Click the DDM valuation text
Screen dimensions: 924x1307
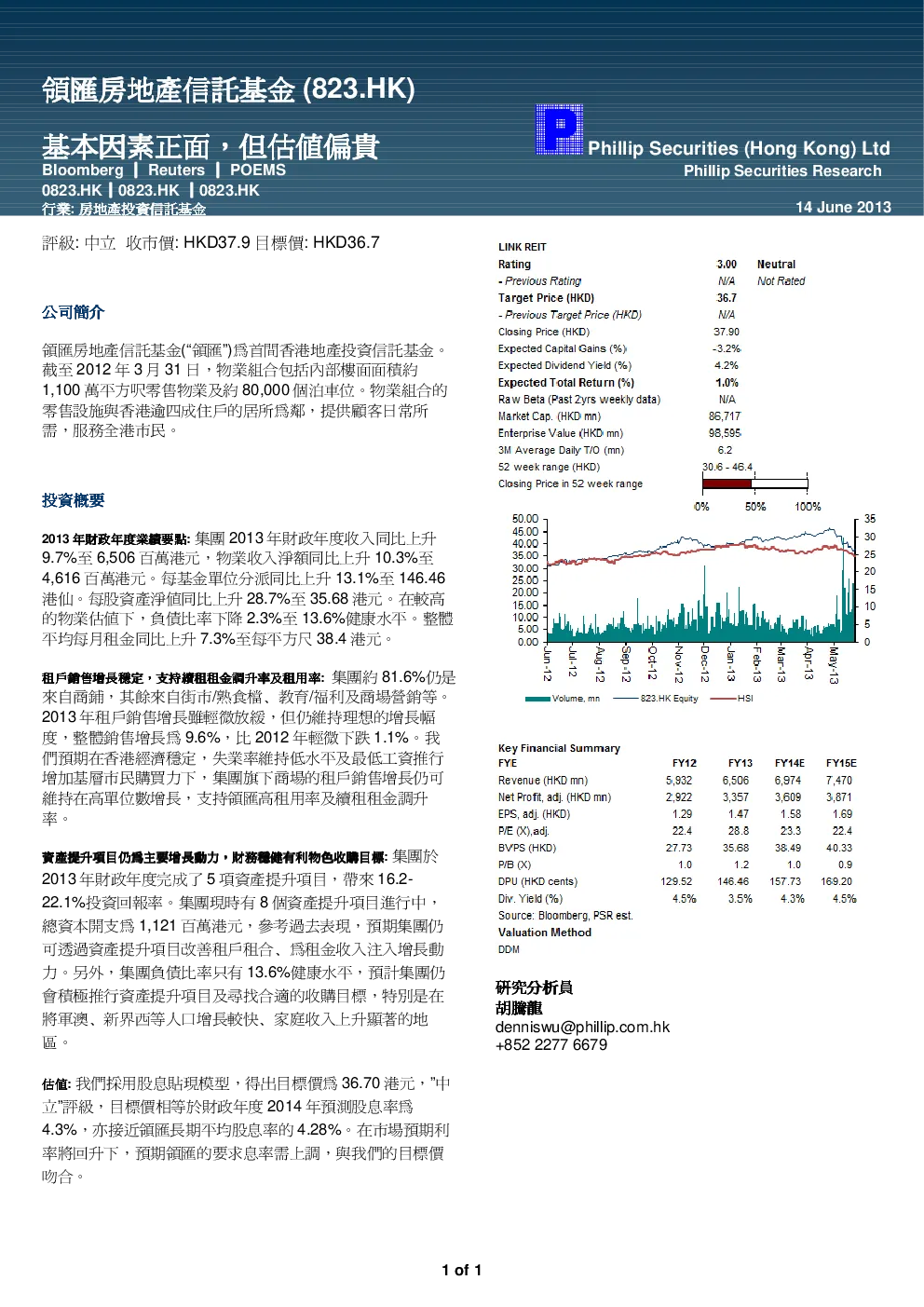(x=509, y=949)
